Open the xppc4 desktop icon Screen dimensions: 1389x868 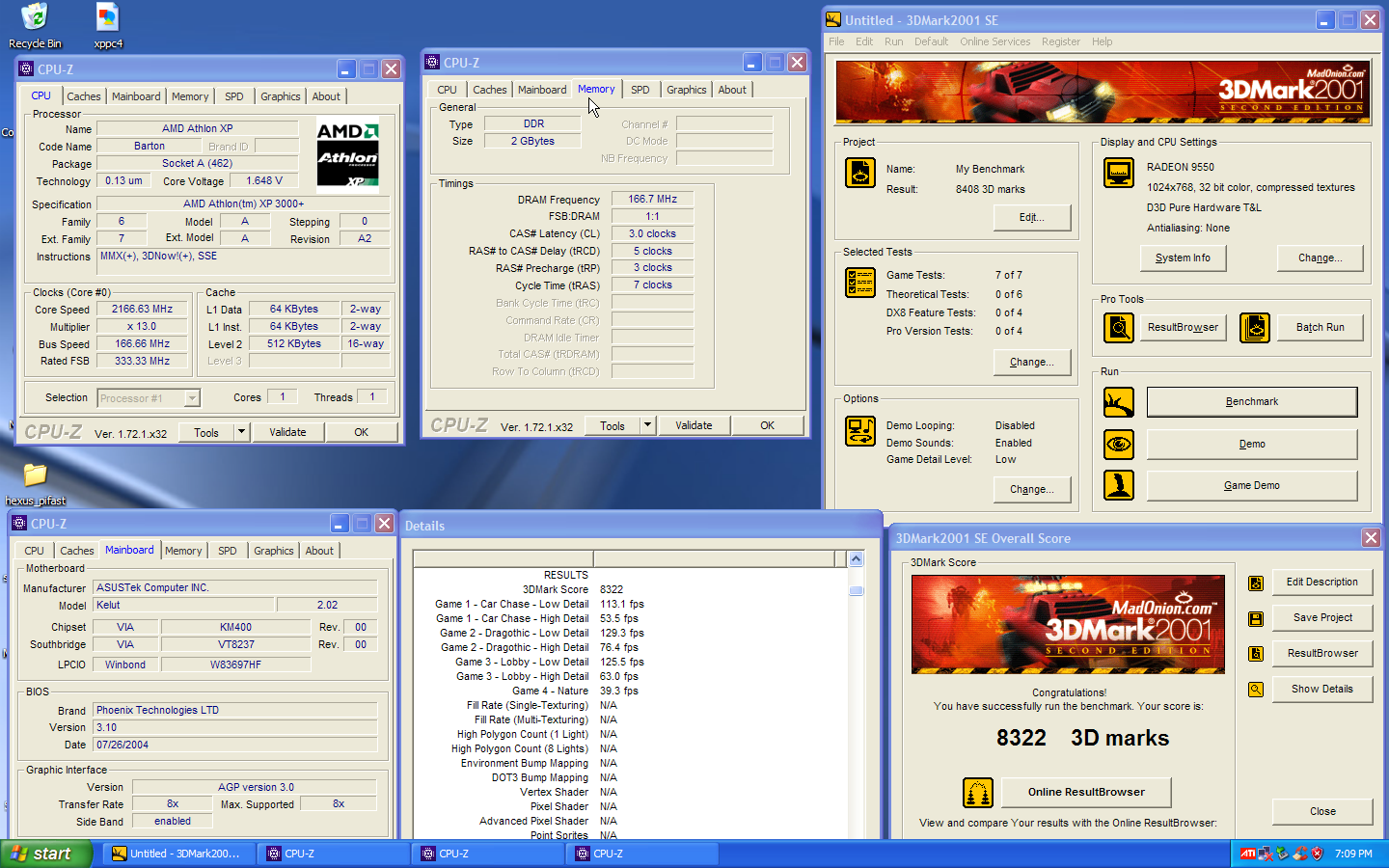[108, 17]
